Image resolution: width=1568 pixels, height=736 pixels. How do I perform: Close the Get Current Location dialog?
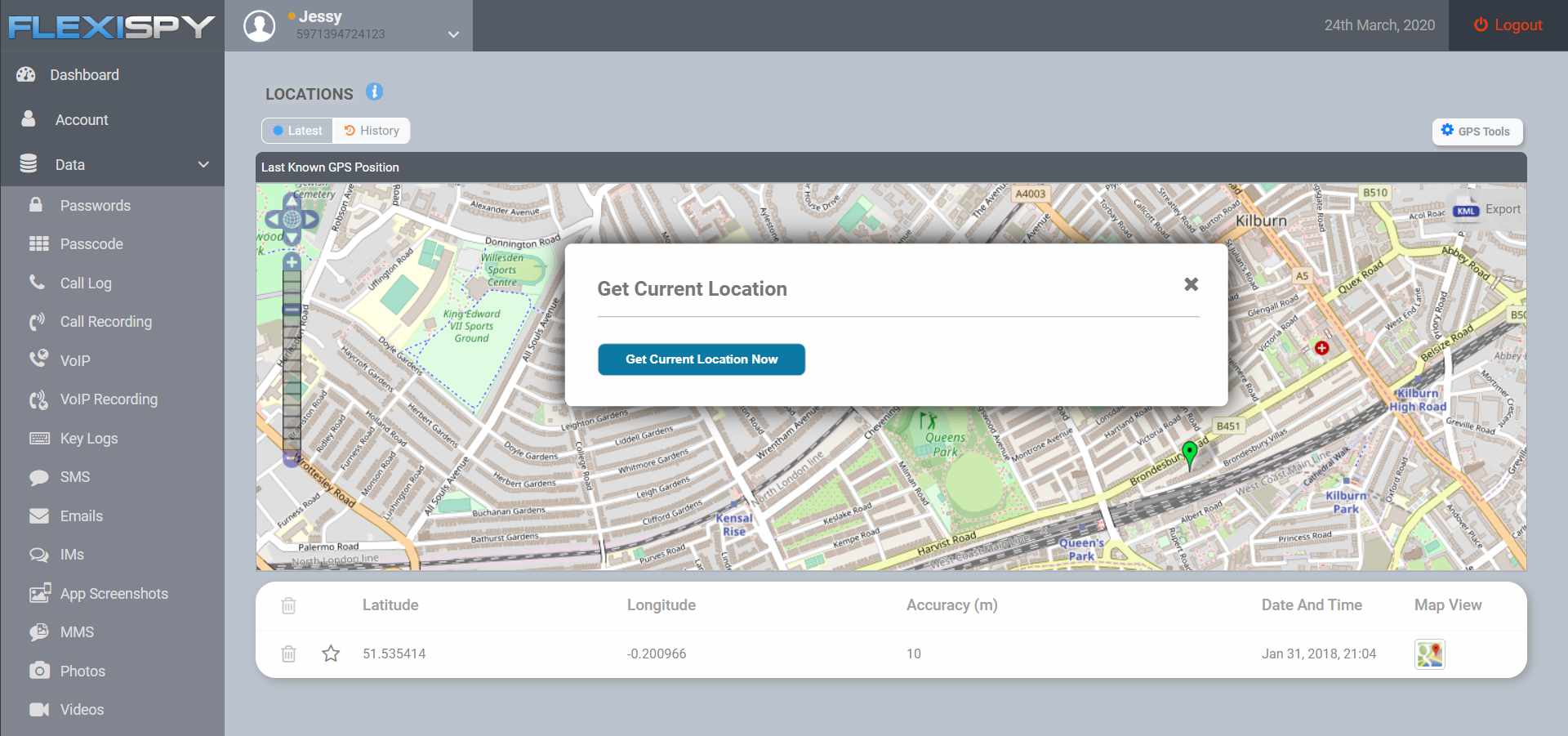(x=1192, y=284)
